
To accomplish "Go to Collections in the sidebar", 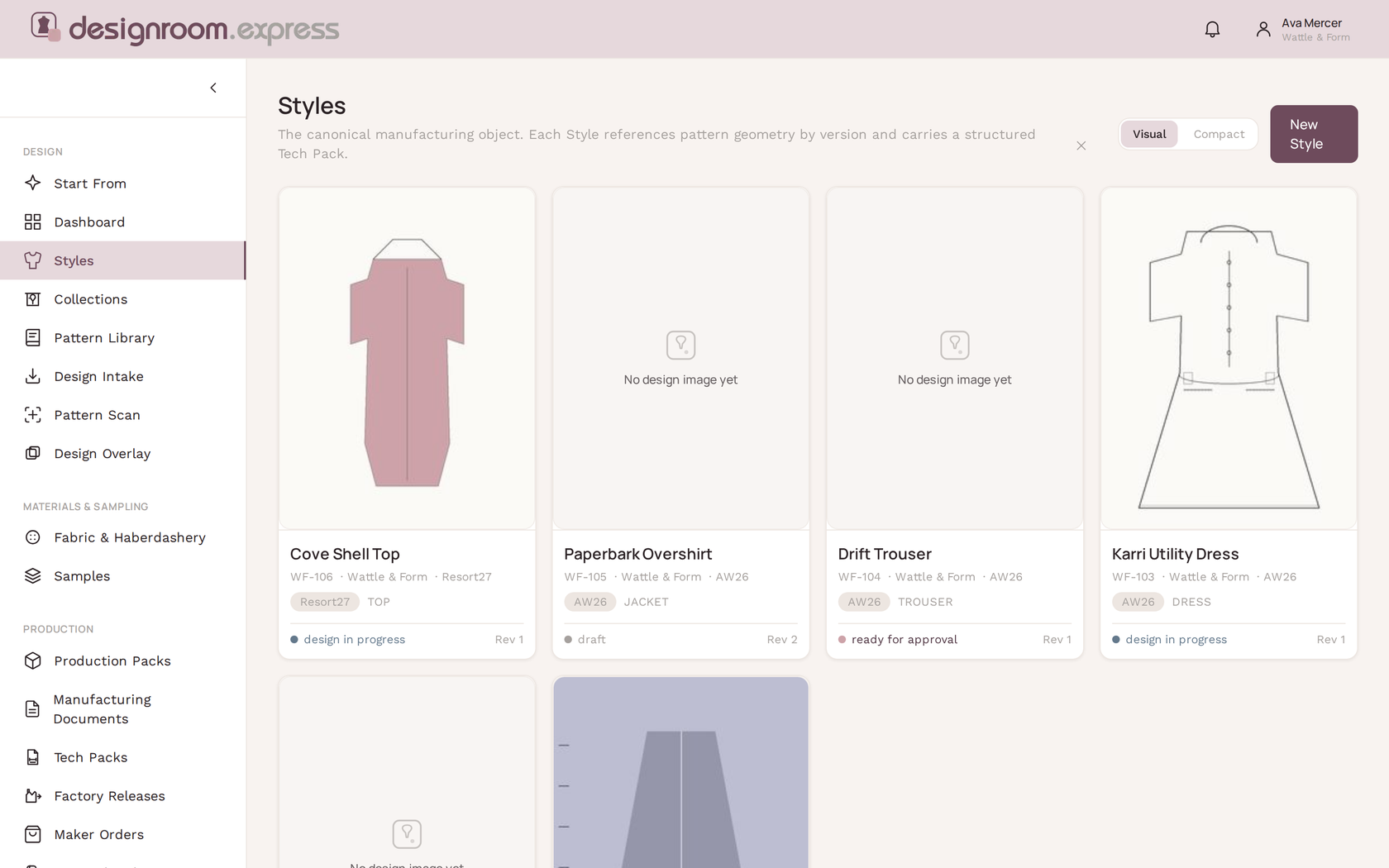I will pyautogui.click(x=122, y=299).
